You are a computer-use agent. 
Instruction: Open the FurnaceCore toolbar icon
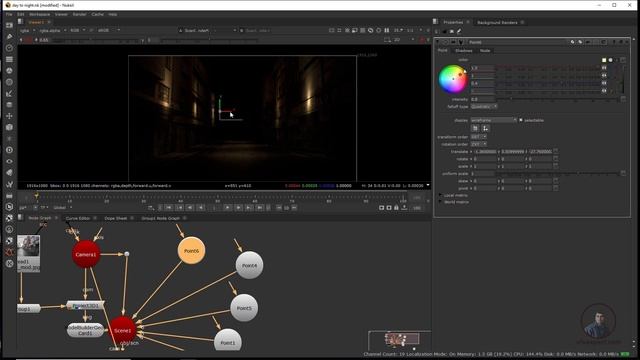(x=9, y=207)
